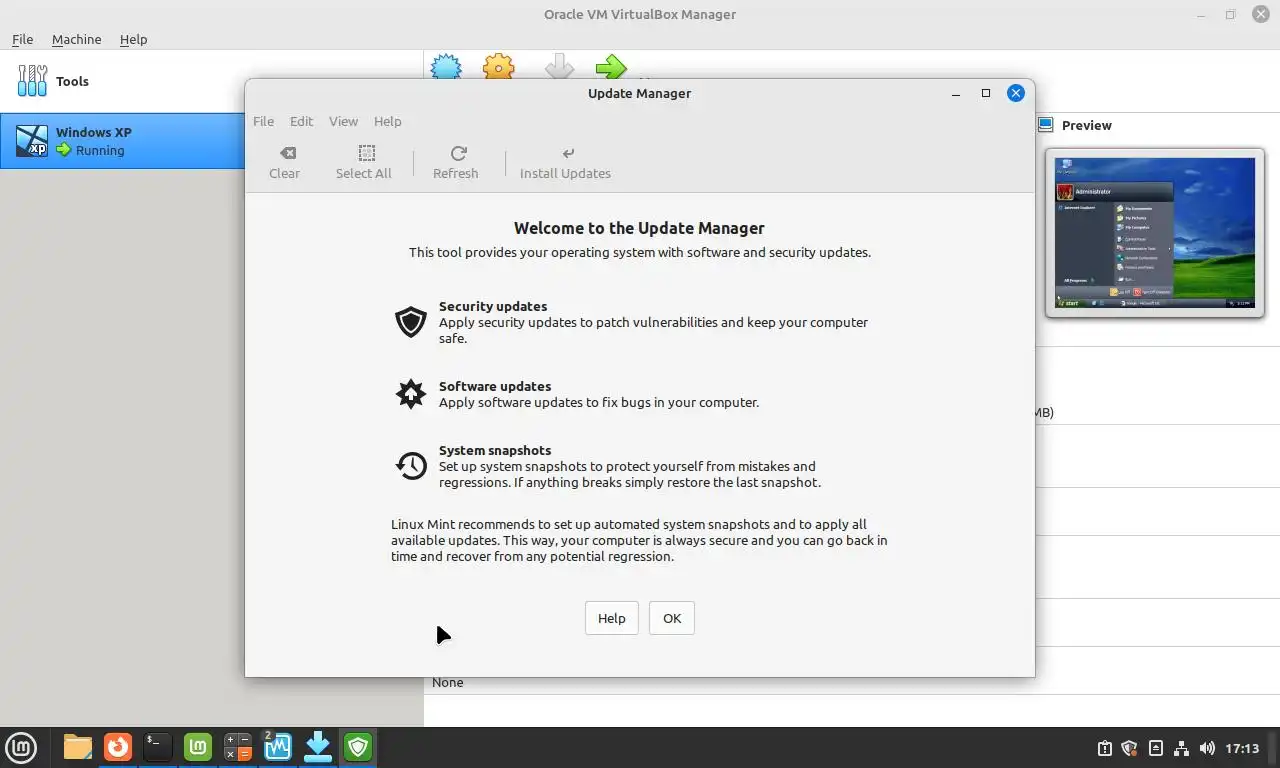1280x768 pixels.
Task: Open the Terminal from the taskbar
Action: (158, 747)
